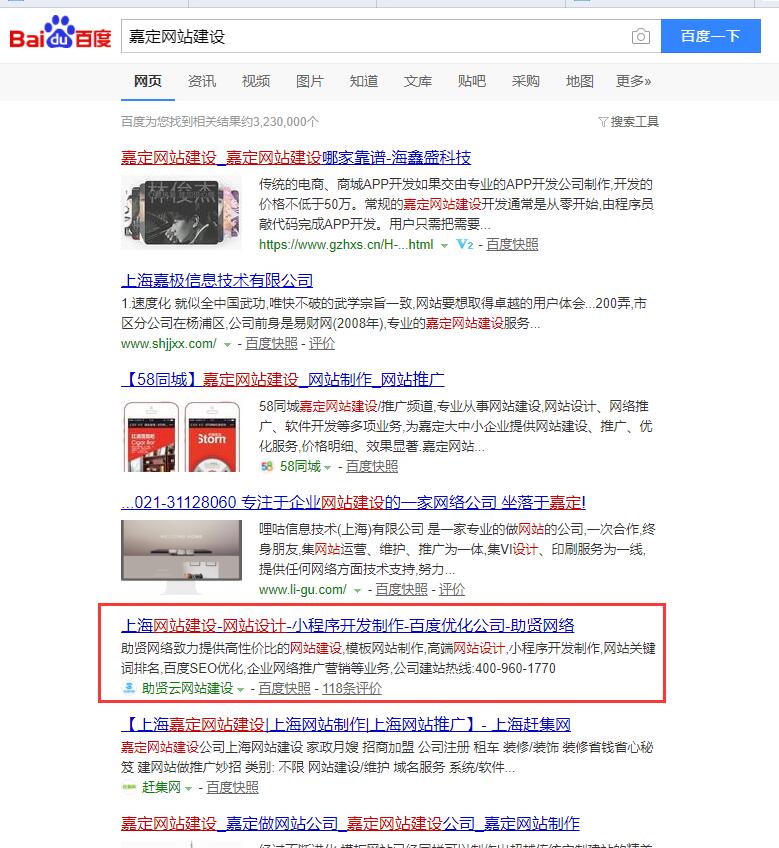The height and width of the screenshot is (848, 779).
Task: Expand dropdown arrow next to 助贤云网站建设
Action: pyautogui.click(x=240, y=690)
